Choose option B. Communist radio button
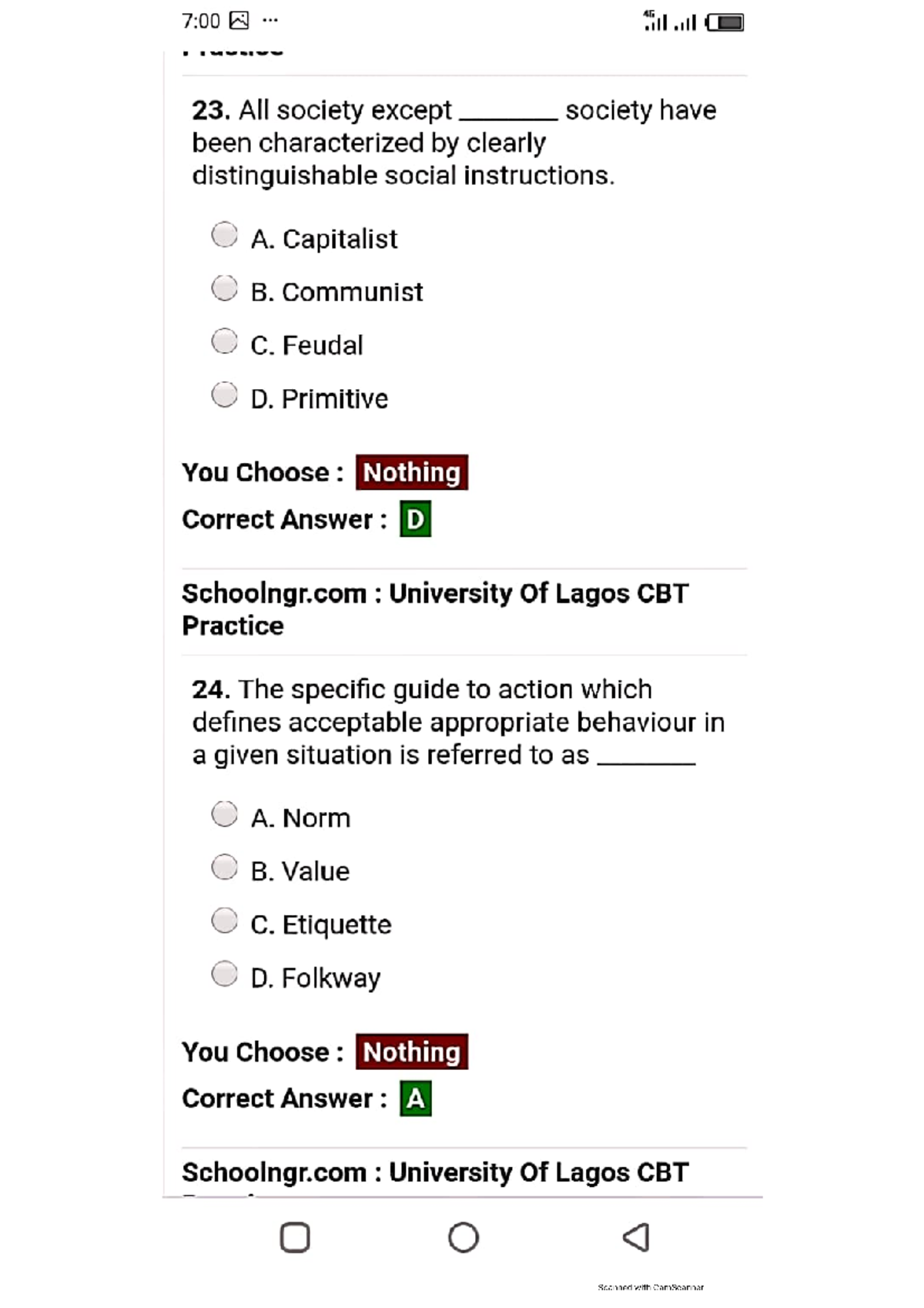 (x=224, y=289)
